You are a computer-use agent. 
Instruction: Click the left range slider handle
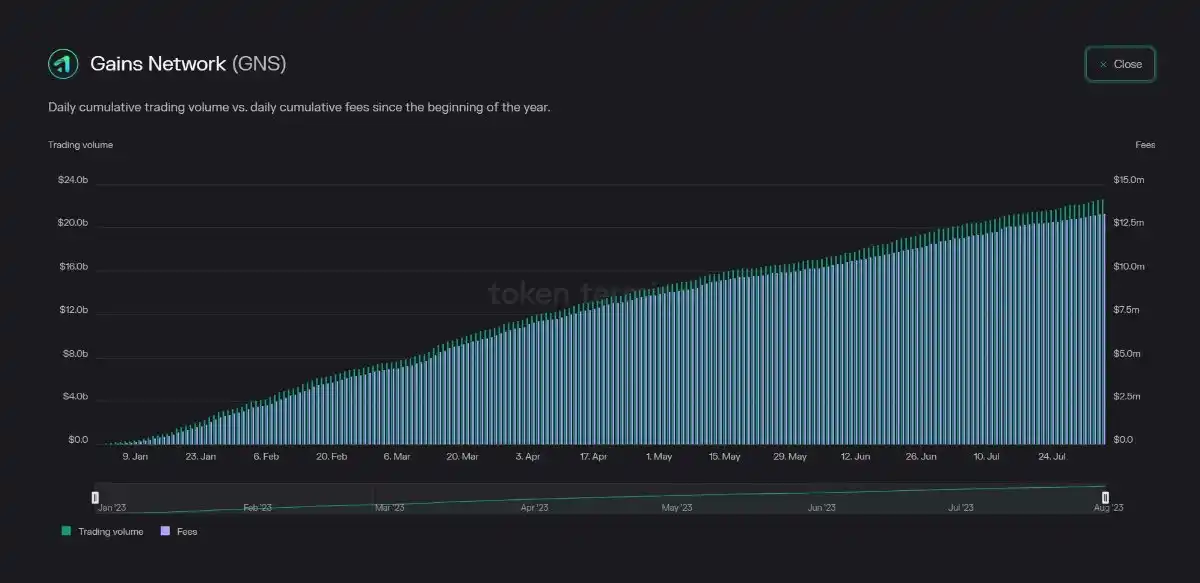(x=95, y=497)
